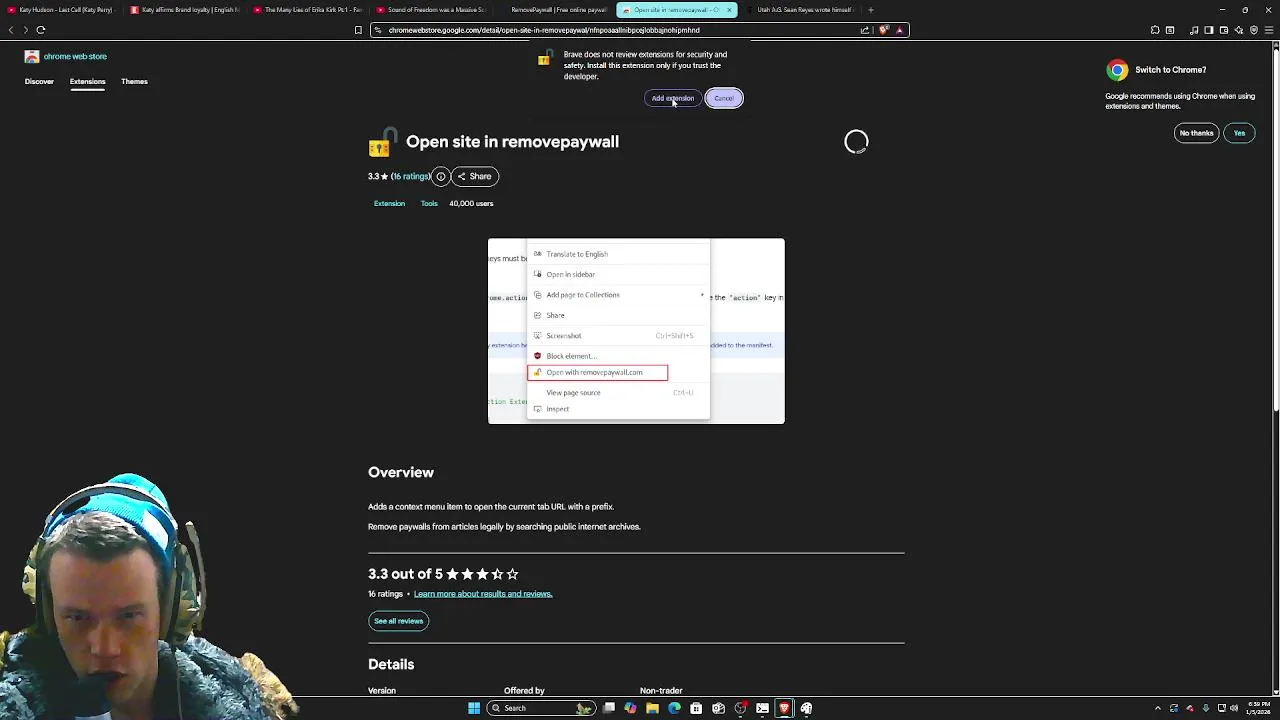Open the Brave playlist music icon

coord(1194,30)
